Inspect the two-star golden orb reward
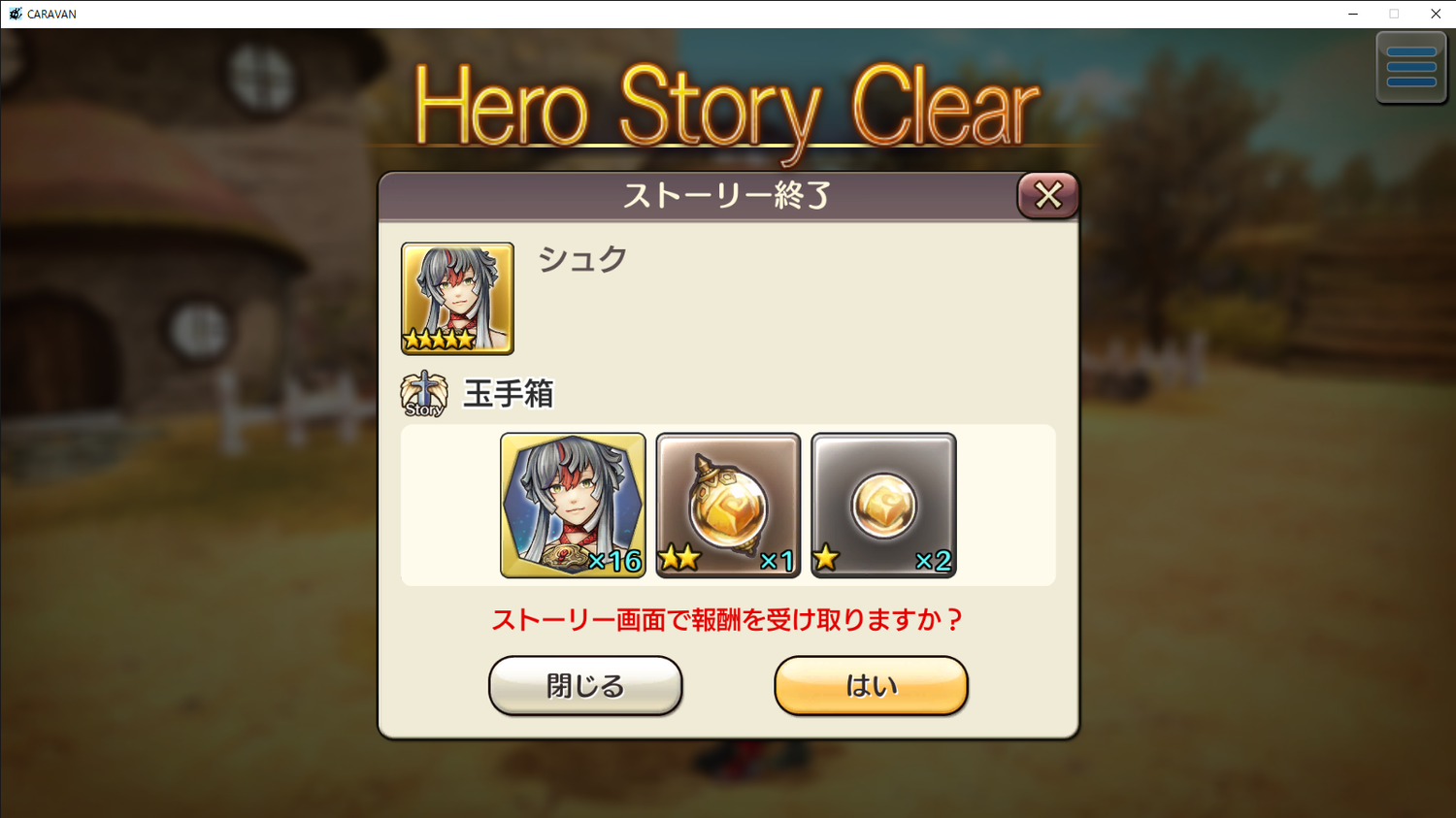 click(728, 505)
